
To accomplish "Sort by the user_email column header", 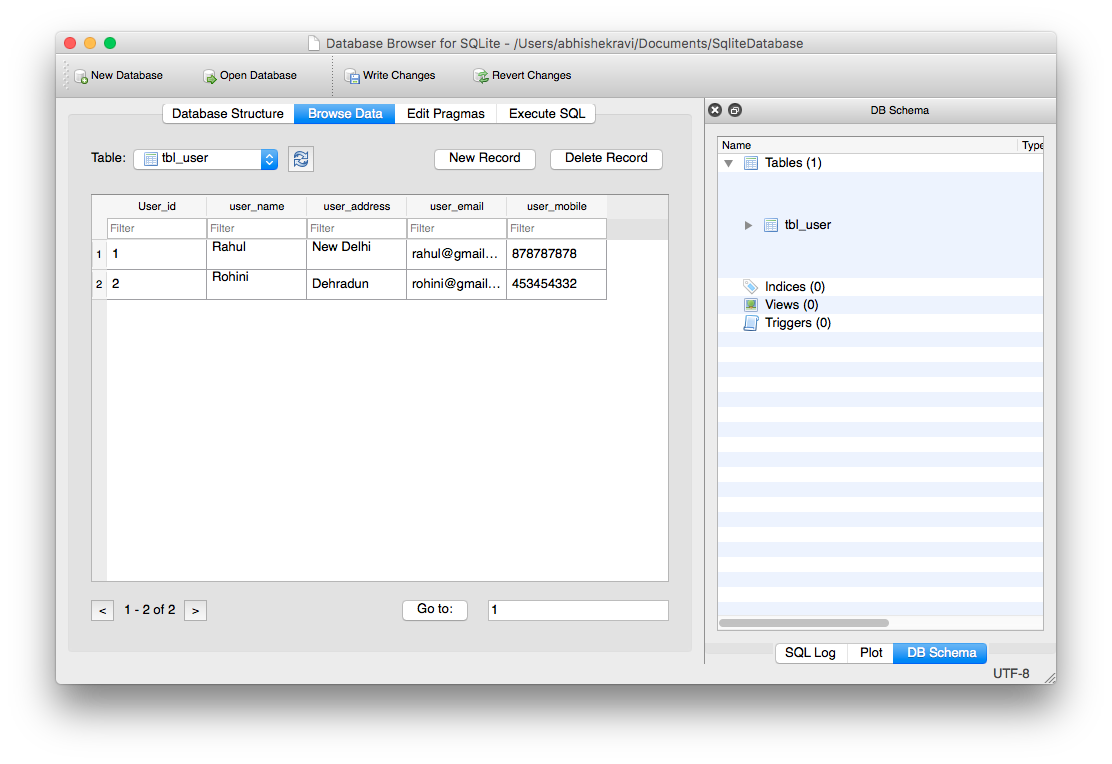I will [x=456, y=207].
